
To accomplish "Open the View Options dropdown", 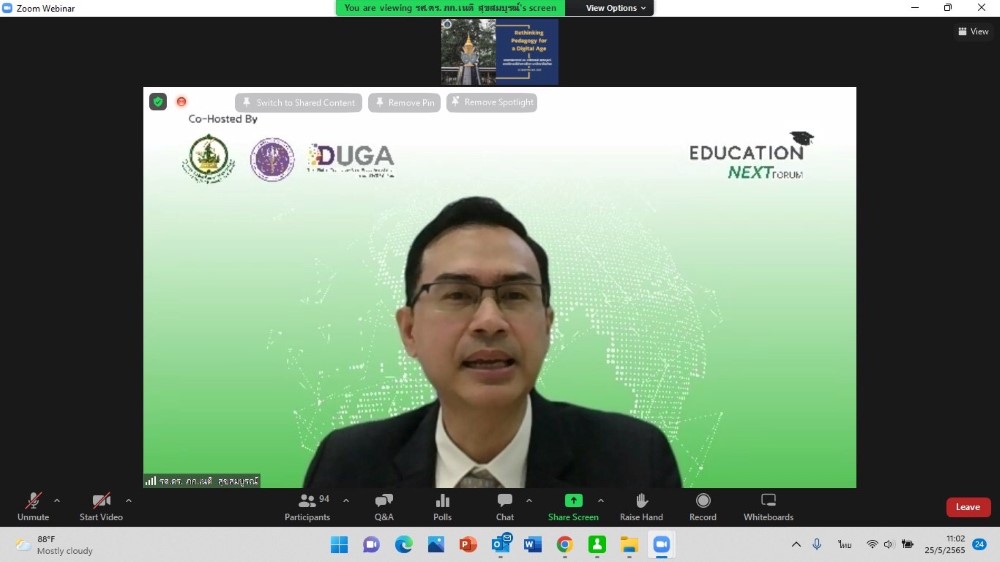I will (x=616, y=8).
